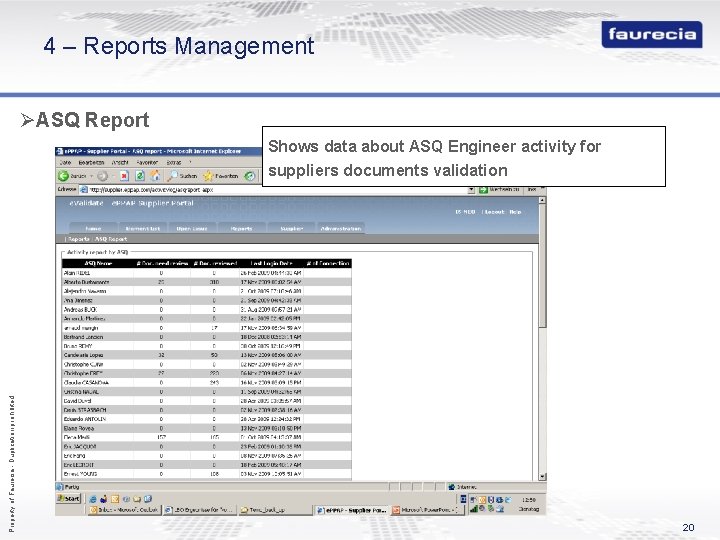The height and width of the screenshot is (540, 720).
Task: Click the green Refresh page icon
Action: (x=140, y=176)
